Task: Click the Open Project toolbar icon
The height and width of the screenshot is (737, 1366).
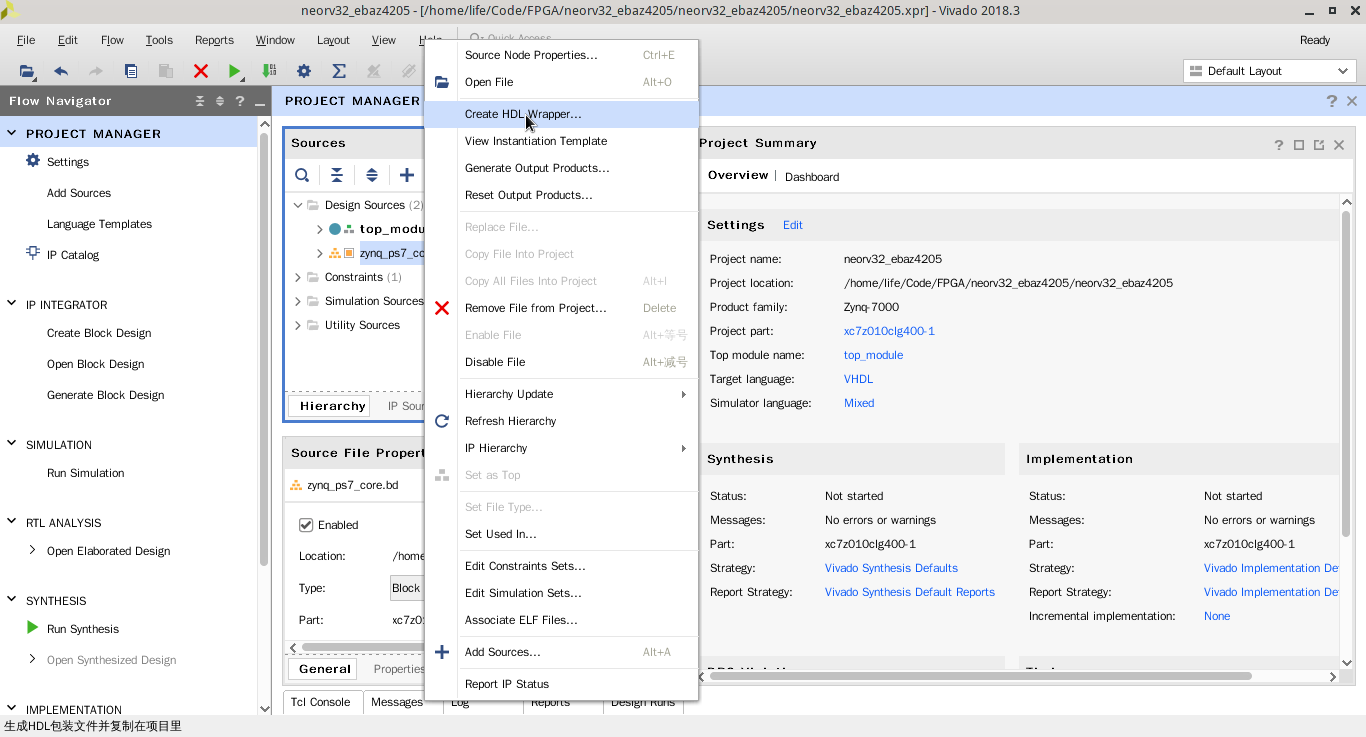Action: [27, 71]
